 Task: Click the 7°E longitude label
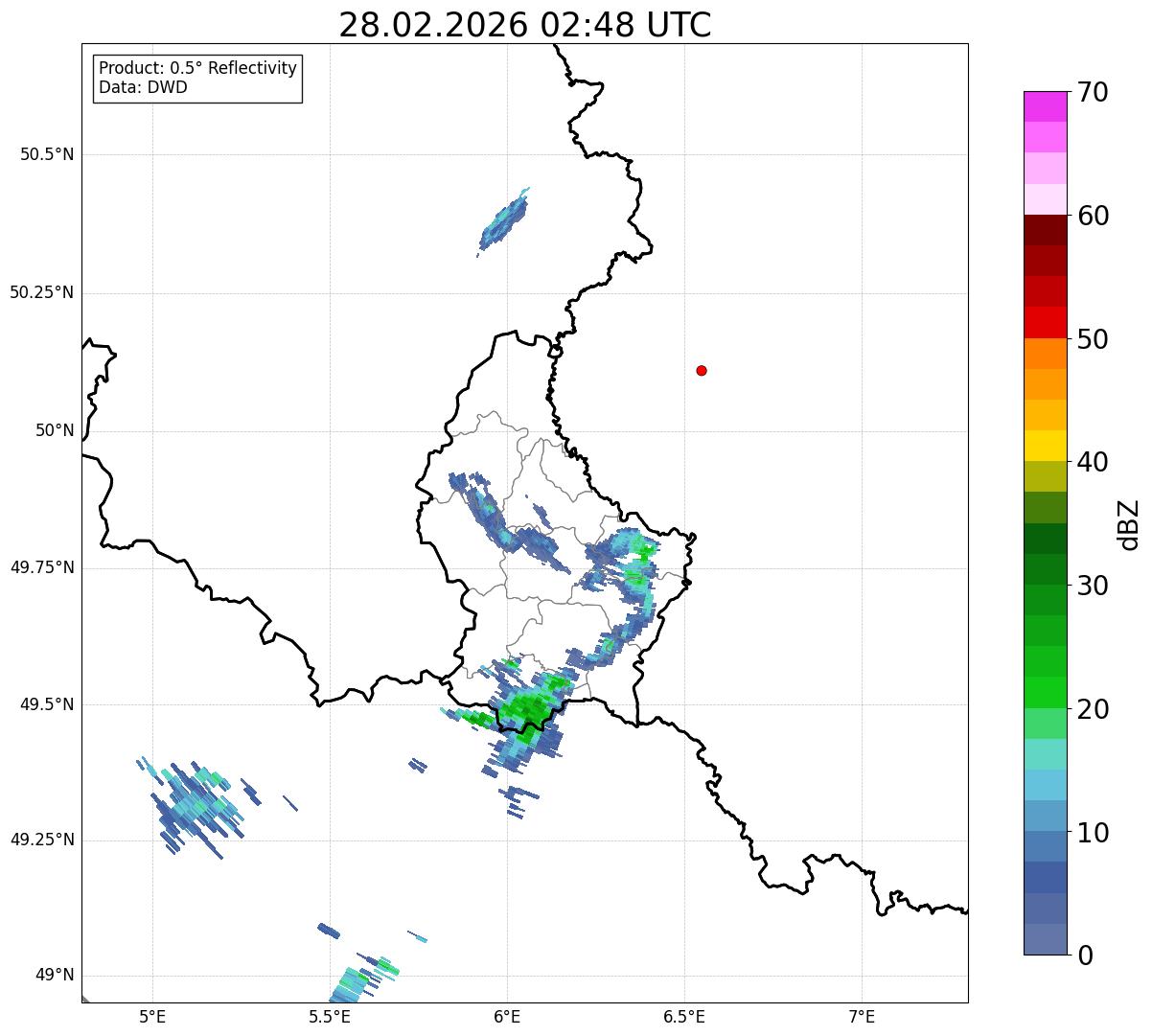[x=862, y=1016]
